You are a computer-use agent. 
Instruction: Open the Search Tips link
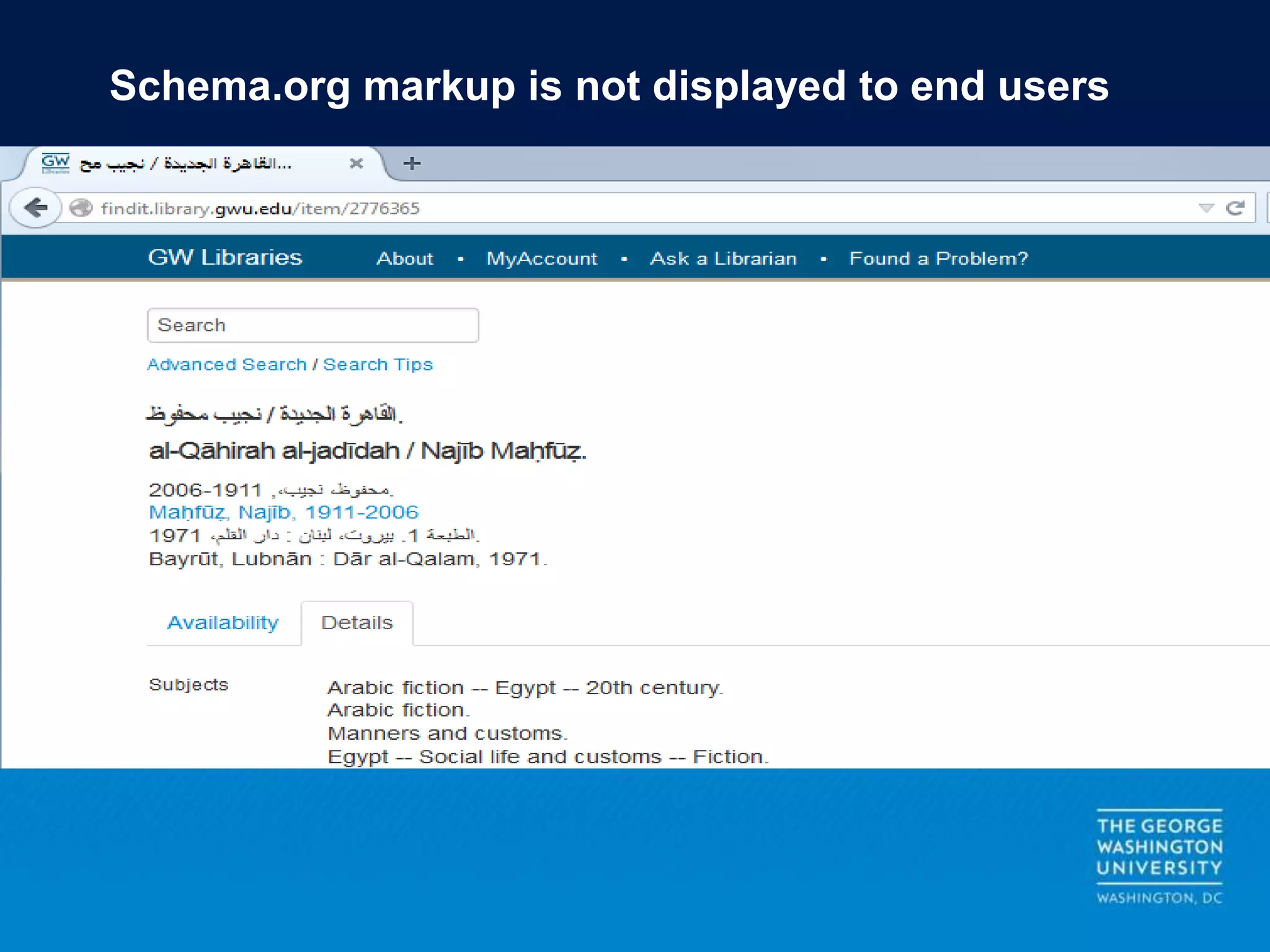pyautogui.click(x=378, y=364)
